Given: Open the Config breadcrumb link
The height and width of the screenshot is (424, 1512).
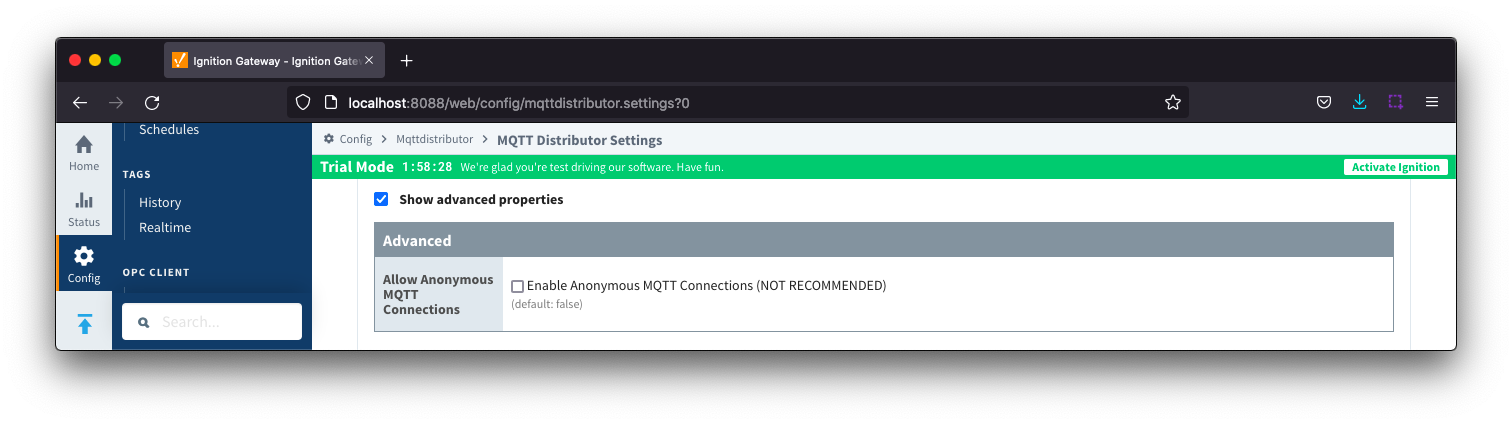Looking at the screenshot, I should coord(355,139).
